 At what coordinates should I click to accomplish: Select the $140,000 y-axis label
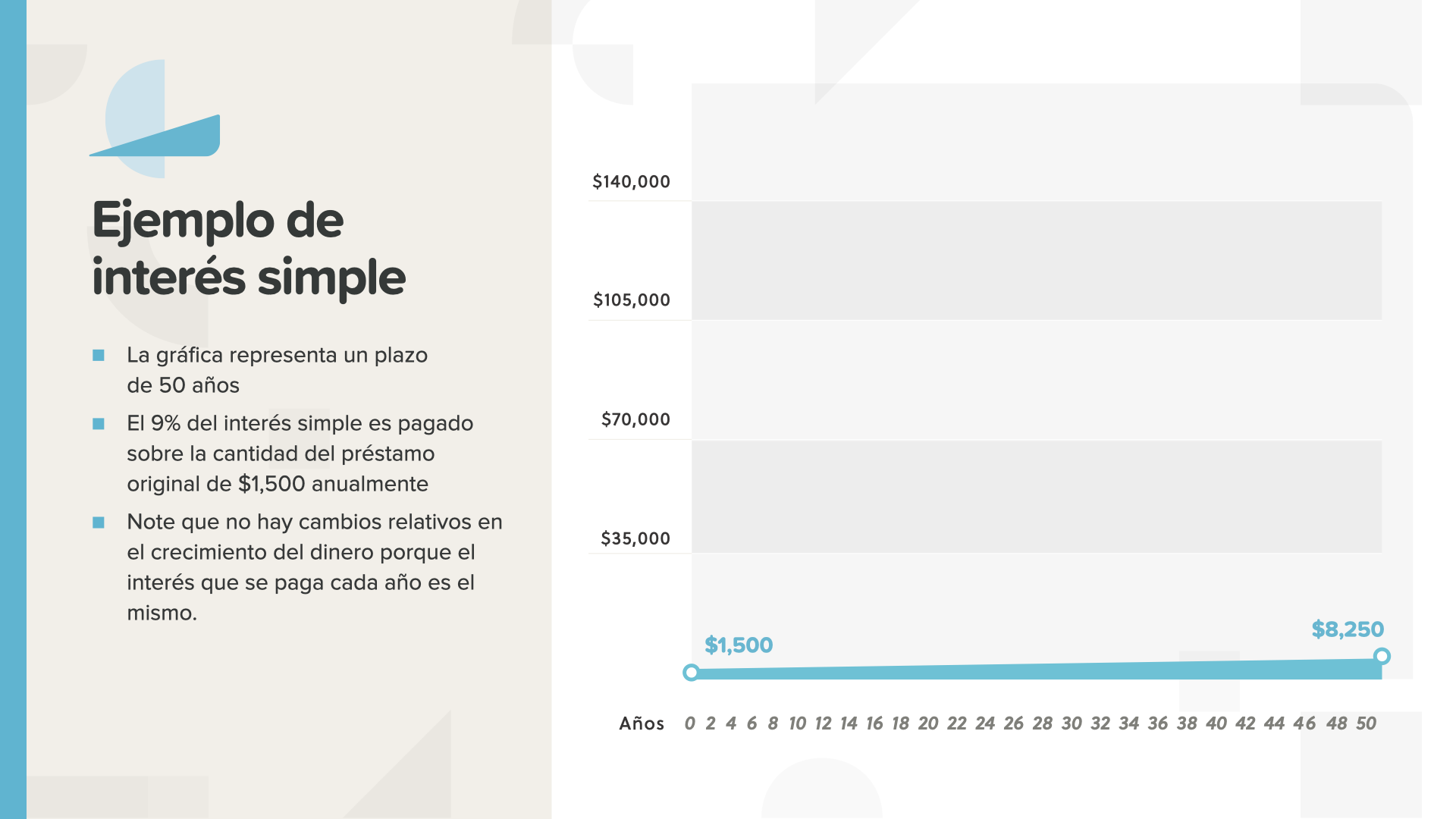tap(631, 182)
